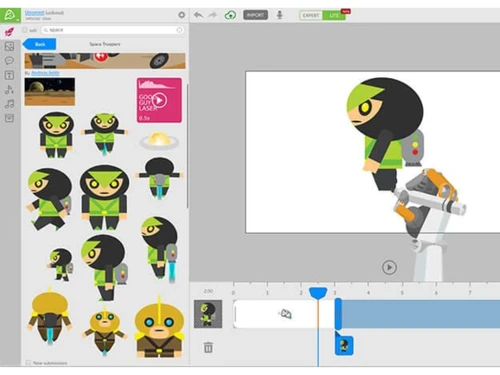Open the archive box icon in sidebar
The image size is (500, 375).
click(x=9, y=118)
